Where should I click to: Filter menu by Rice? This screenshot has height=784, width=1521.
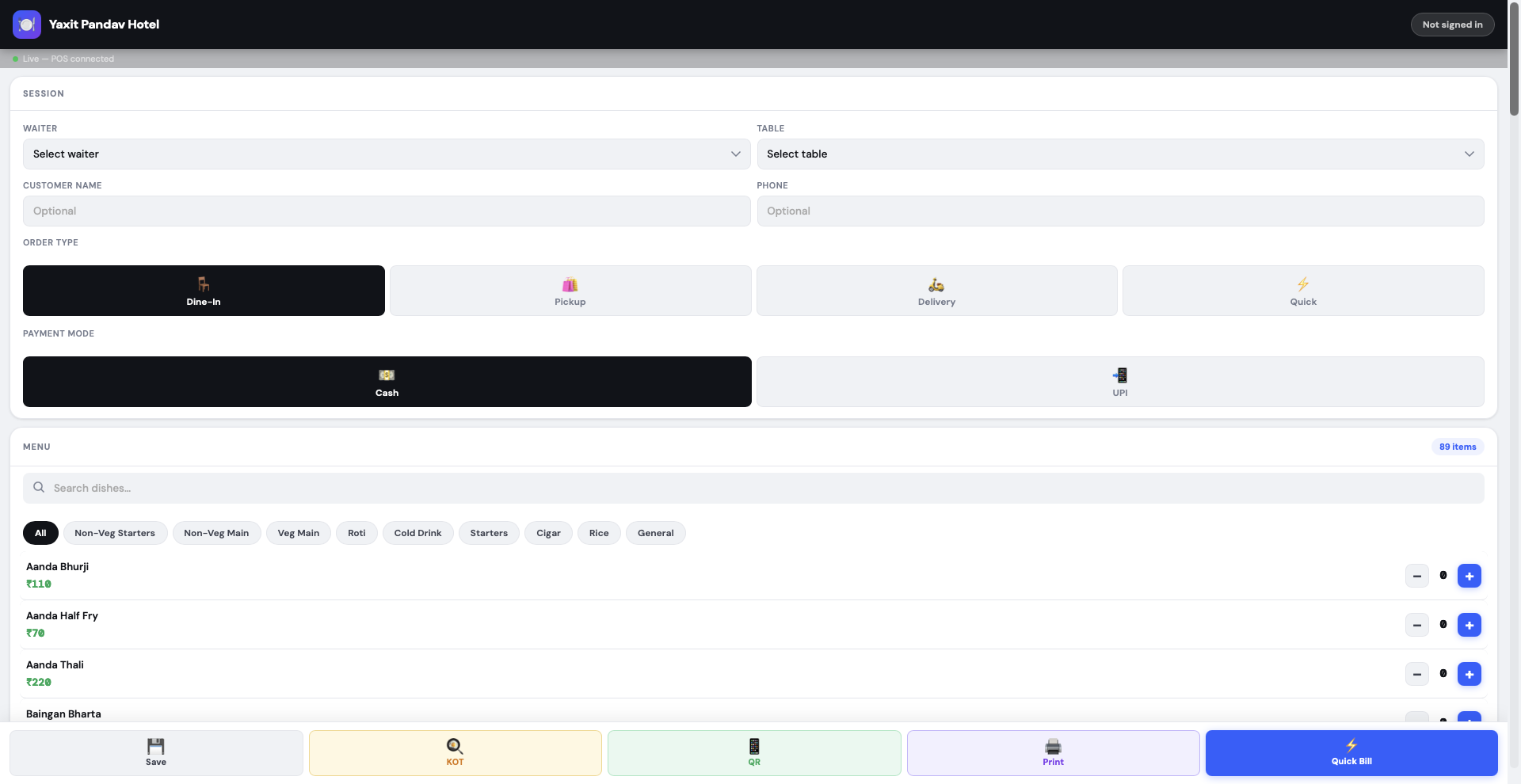click(x=599, y=533)
